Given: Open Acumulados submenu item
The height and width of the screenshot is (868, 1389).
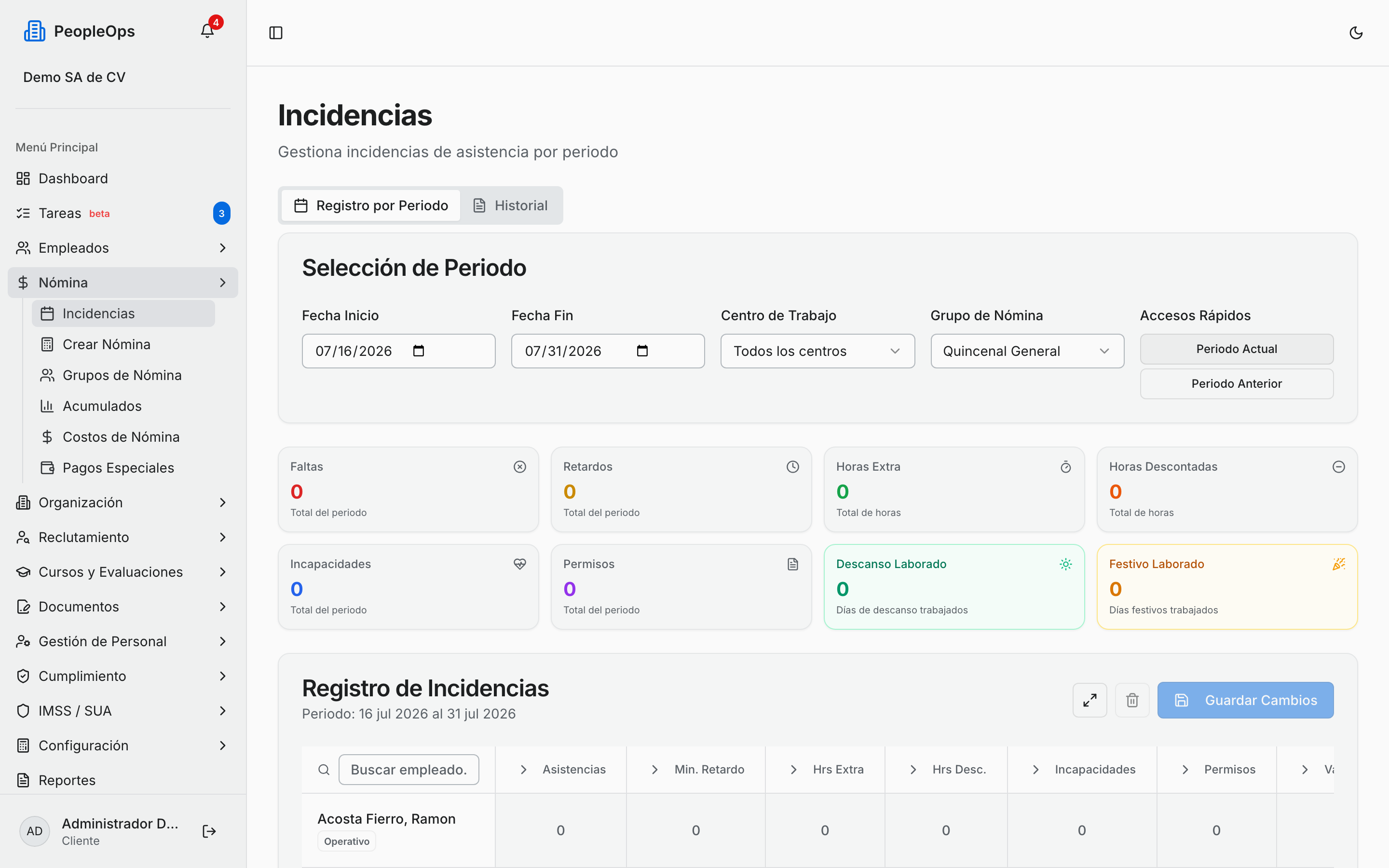Looking at the screenshot, I should pos(123,406).
